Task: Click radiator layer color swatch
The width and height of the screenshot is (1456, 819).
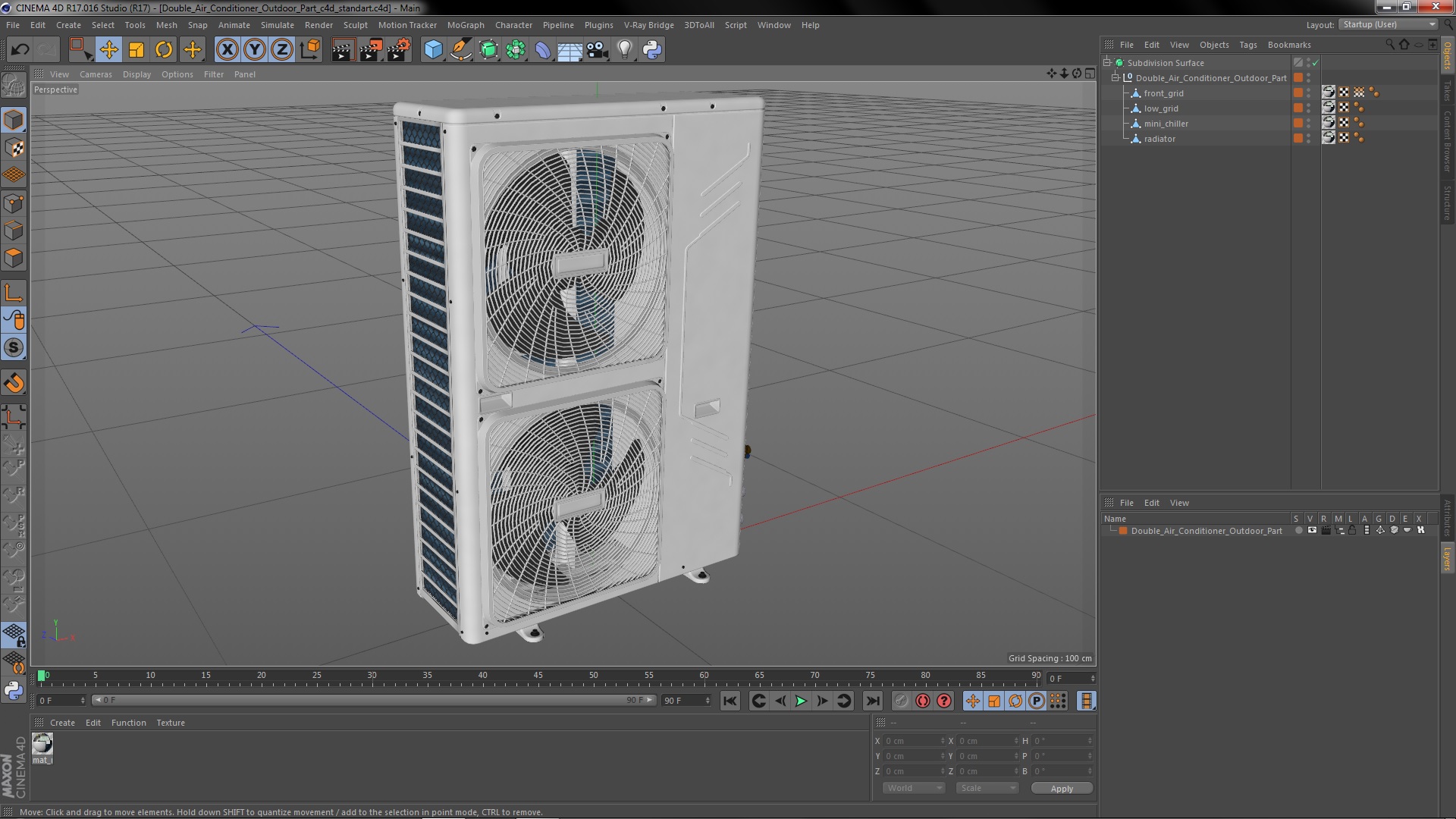Action: pos(1298,138)
